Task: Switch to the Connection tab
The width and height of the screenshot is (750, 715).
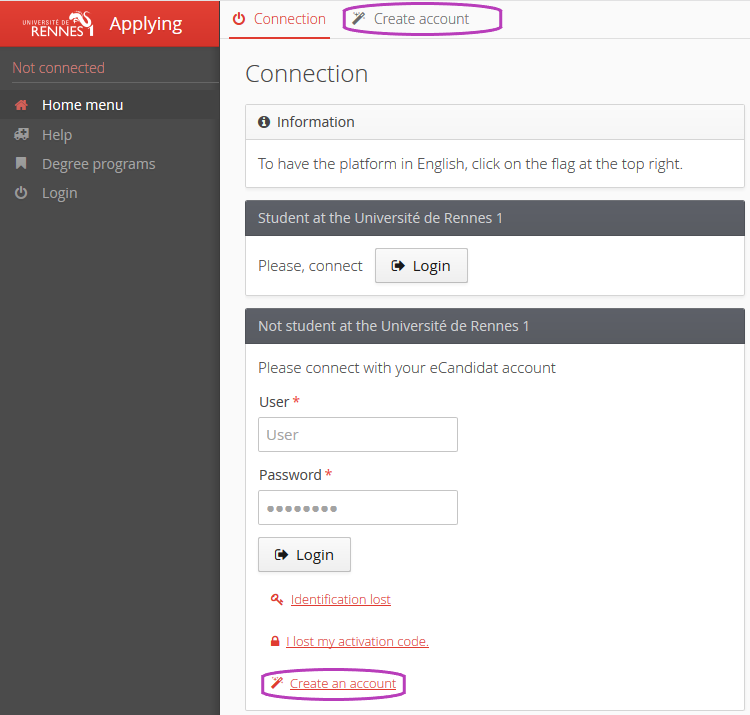Action: (x=279, y=19)
